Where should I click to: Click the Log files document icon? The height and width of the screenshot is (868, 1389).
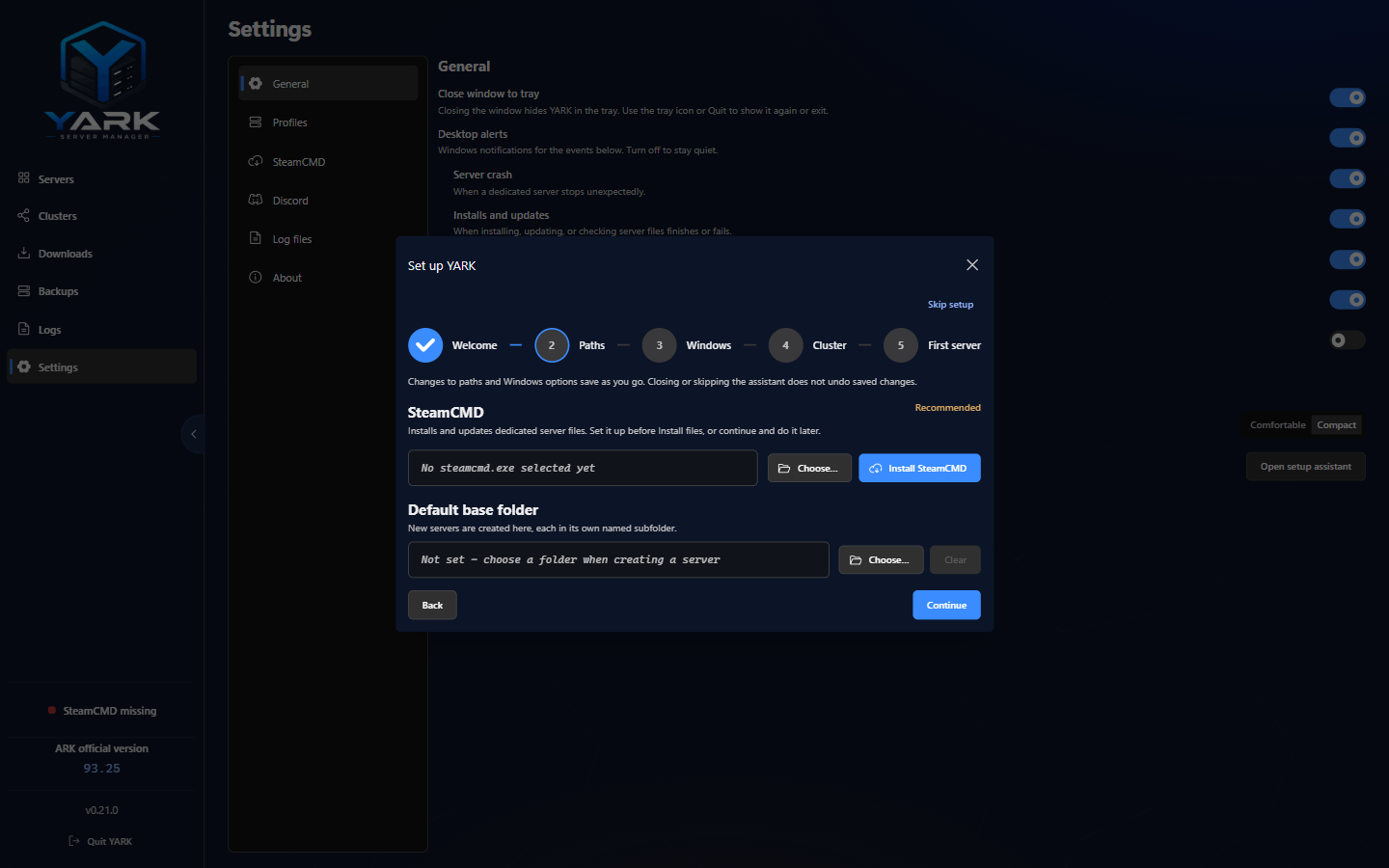[x=256, y=238]
